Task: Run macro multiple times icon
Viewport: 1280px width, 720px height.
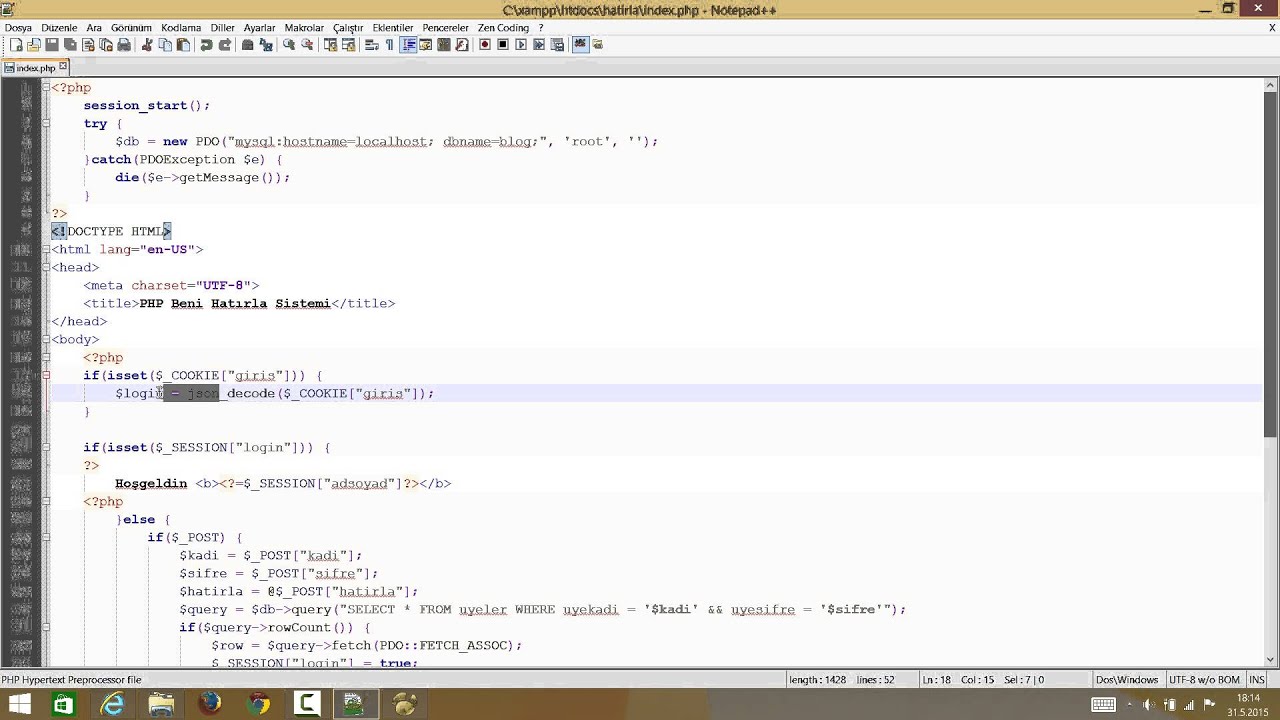Action: tap(539, 44)
